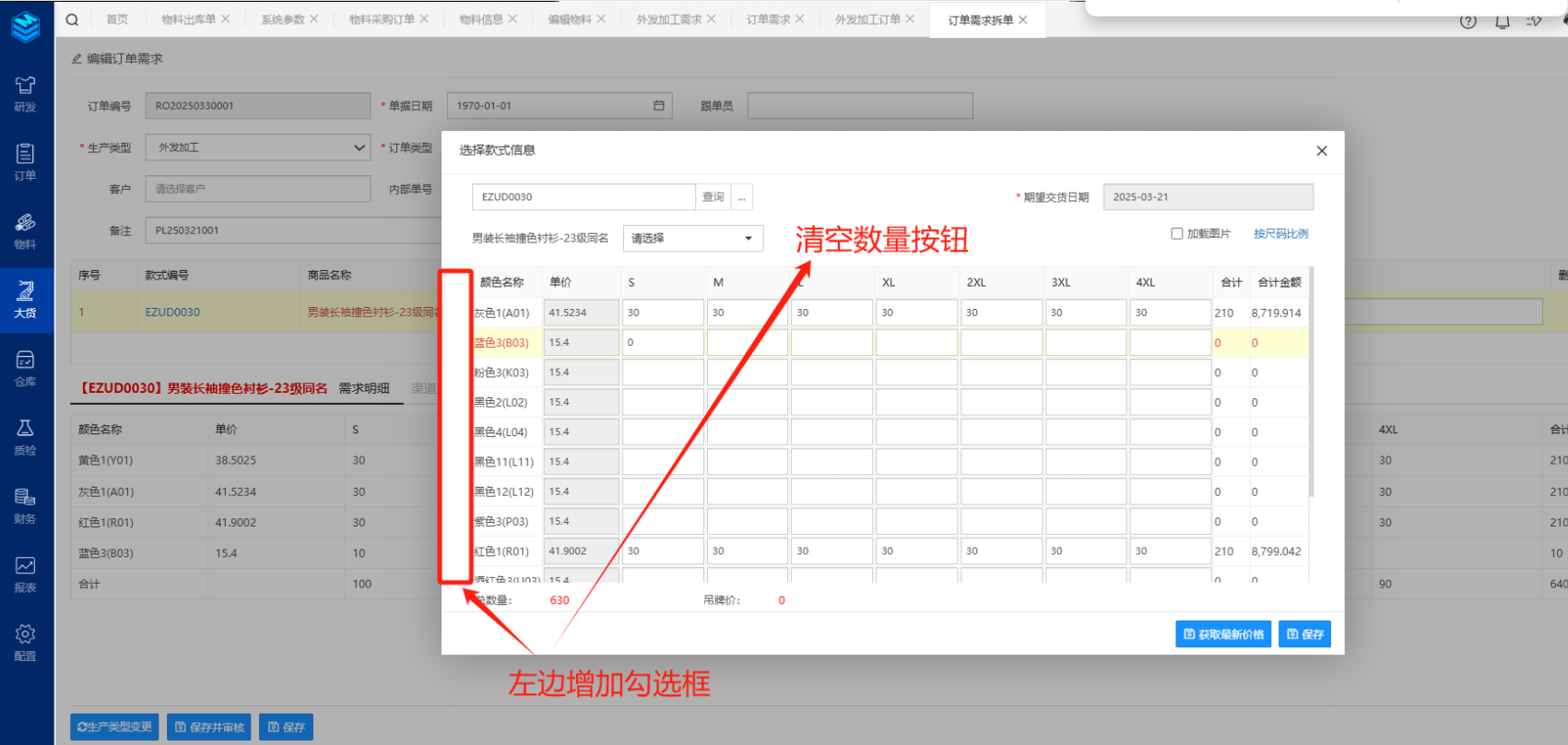Click the S quantity field for 蓝色3(B03)
Screen dimensions: 1568x745
click(662, 343)
